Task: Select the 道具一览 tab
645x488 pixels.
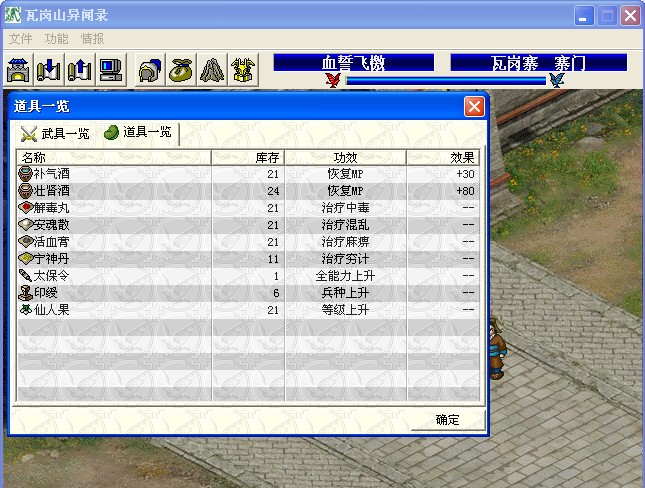Action: [x=138, y=133]
